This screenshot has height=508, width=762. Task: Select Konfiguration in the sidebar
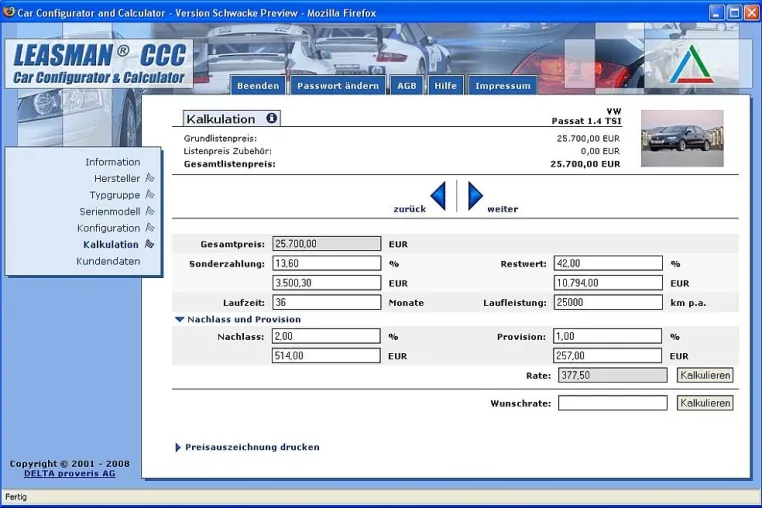[x=108, y=228]
